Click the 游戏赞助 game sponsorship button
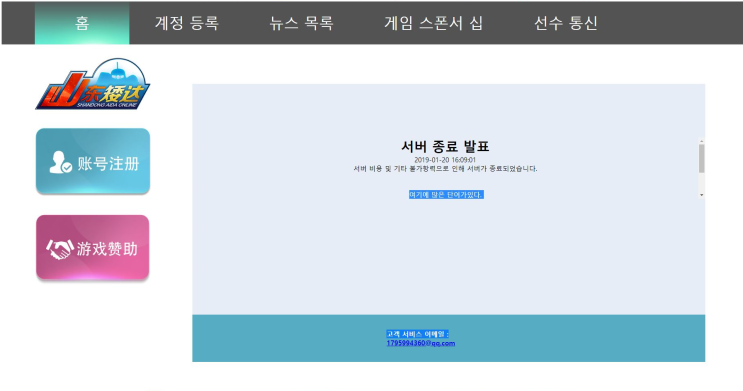743x391 pixels. point(93,247)
